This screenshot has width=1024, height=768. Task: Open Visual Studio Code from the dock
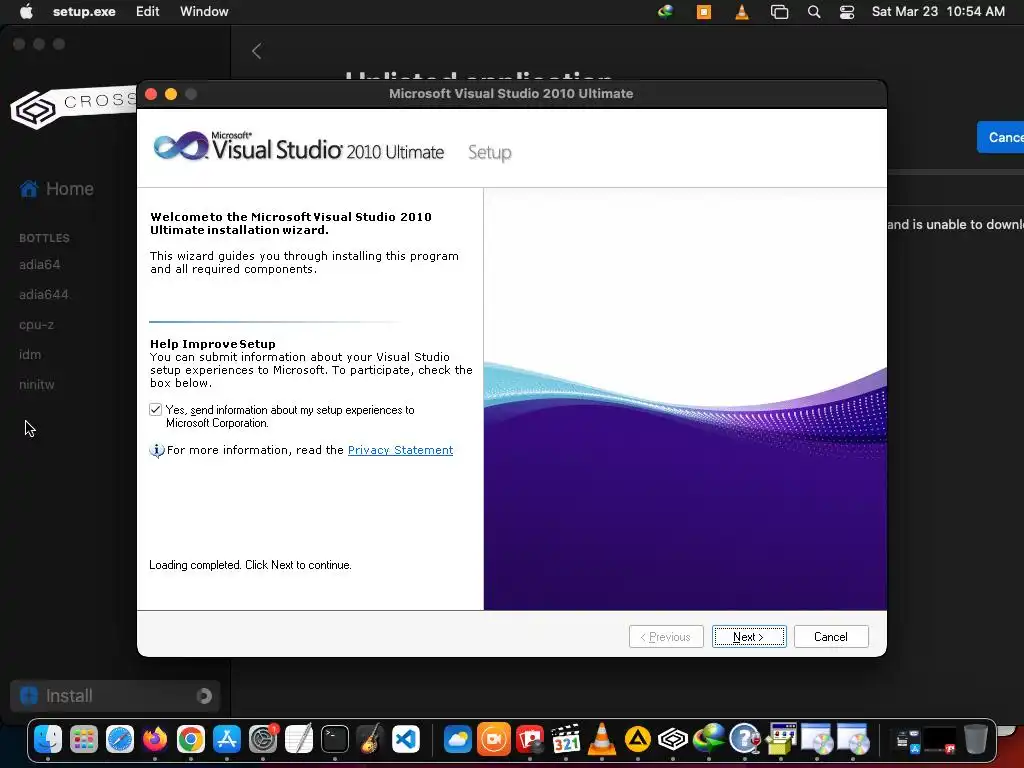(406, 740)
